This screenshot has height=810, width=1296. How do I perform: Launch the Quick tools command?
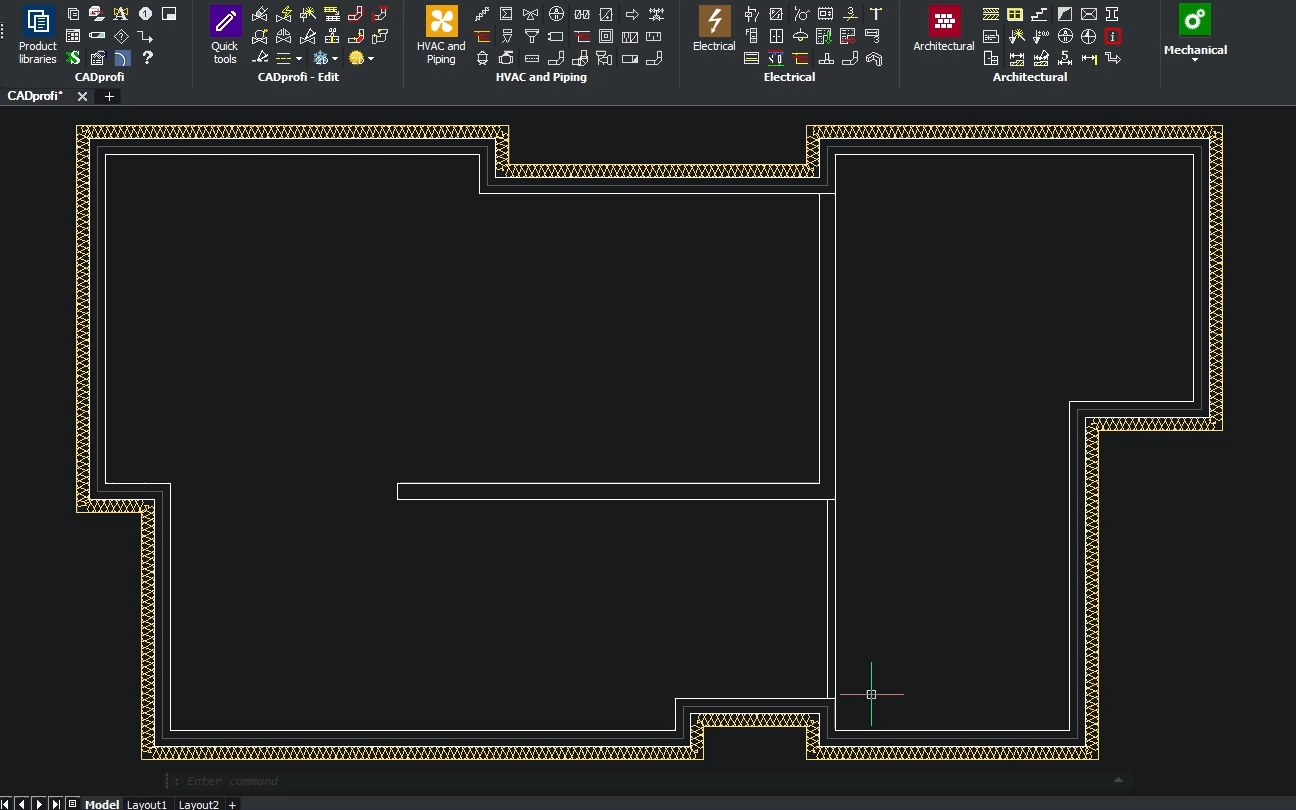[x=225, y=35]
